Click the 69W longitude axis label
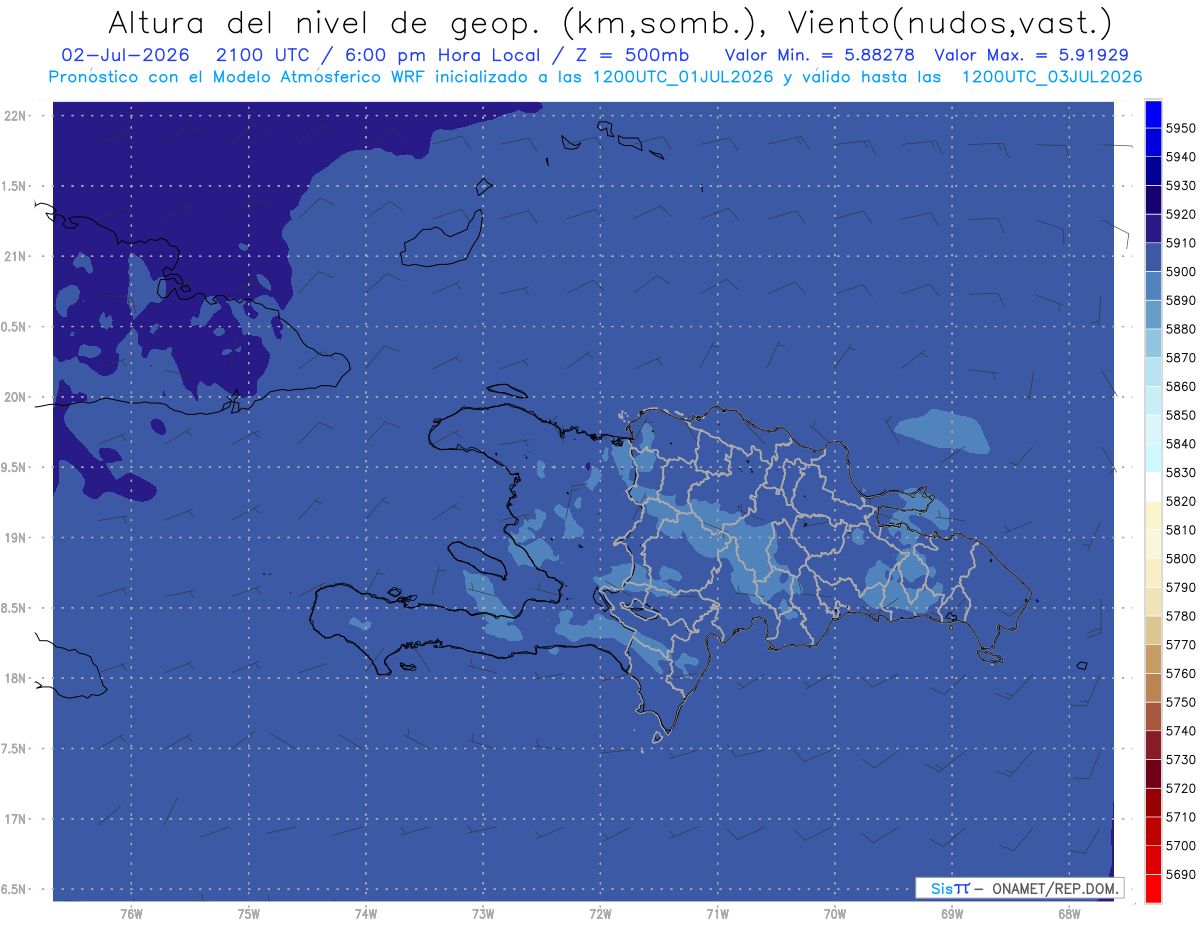The width and height of the screenshot is (1200, 927). tap(952, 914)
